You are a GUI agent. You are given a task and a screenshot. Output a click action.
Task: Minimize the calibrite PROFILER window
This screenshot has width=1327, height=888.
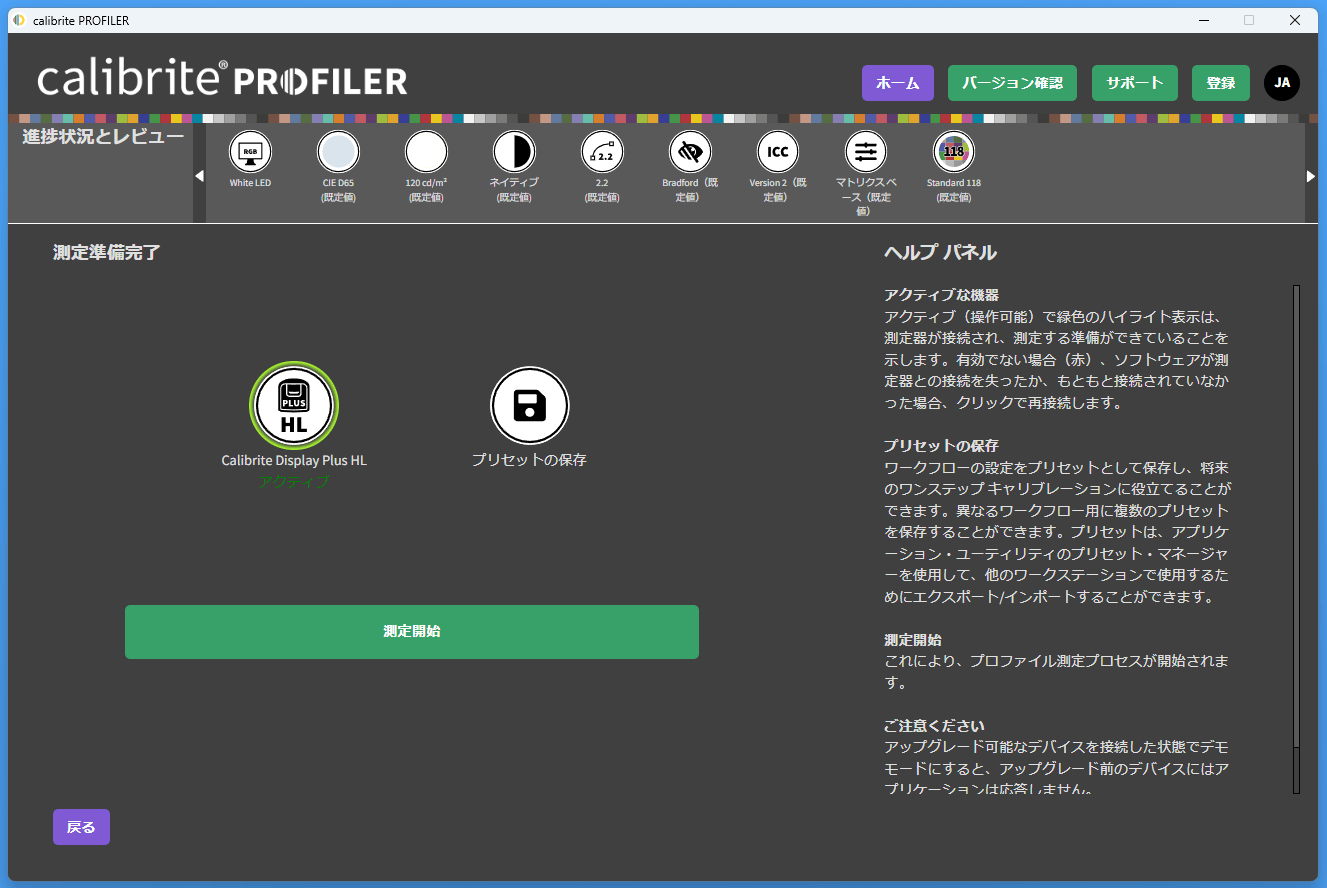[1203, 20]
